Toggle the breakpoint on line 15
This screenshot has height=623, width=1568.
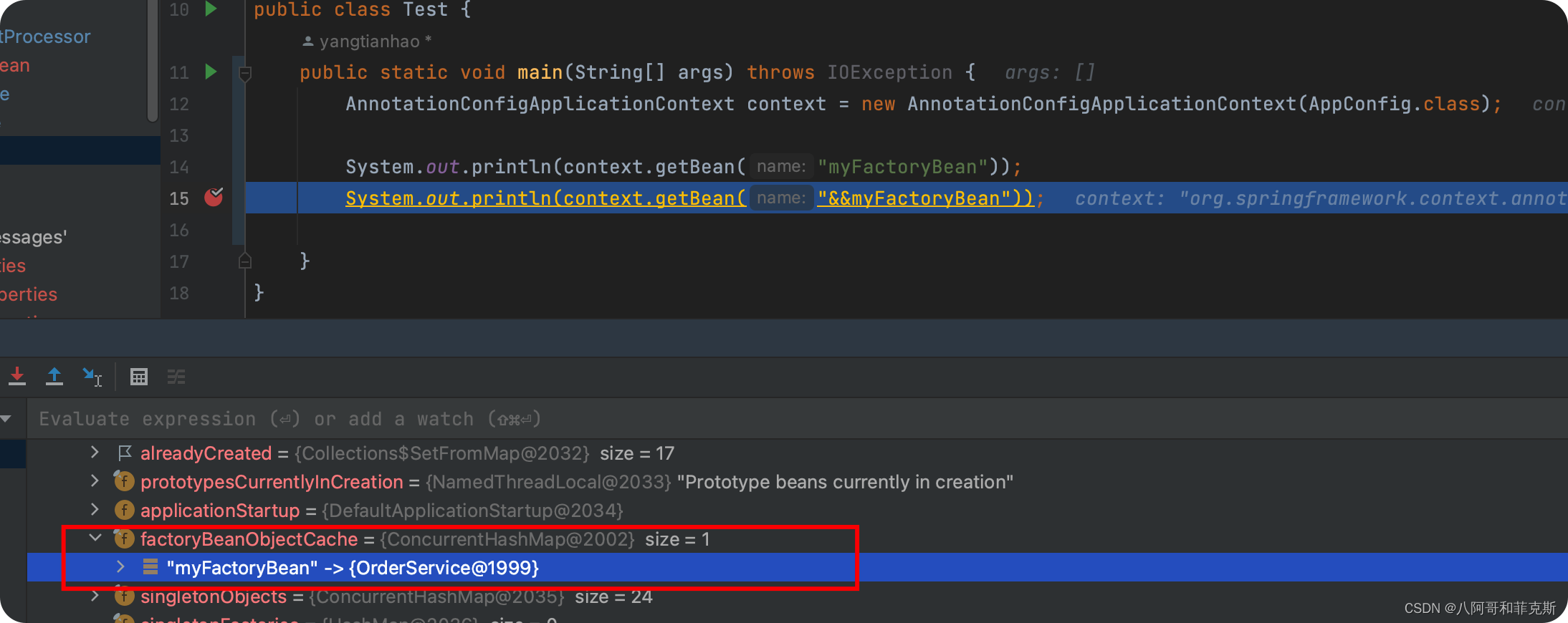214,197
